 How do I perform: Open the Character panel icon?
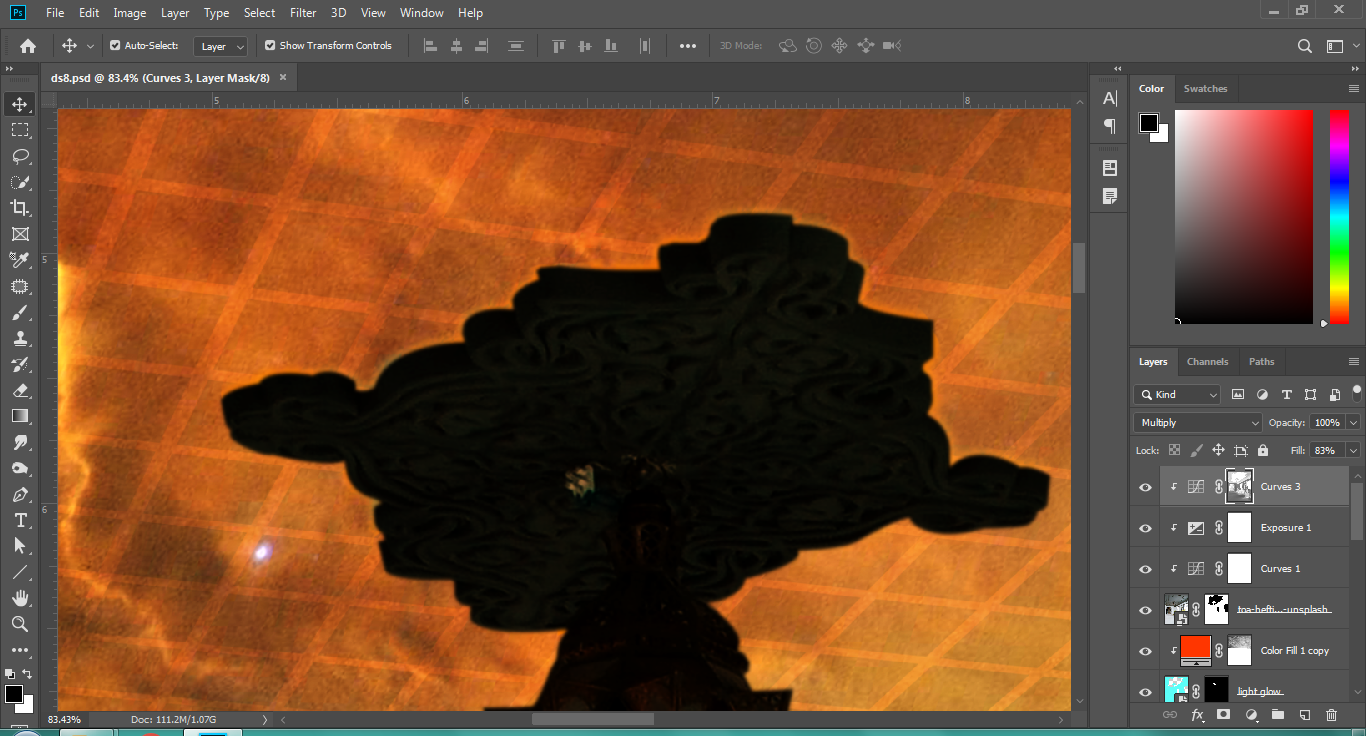pyautogui.click(x=1109, y=98)
